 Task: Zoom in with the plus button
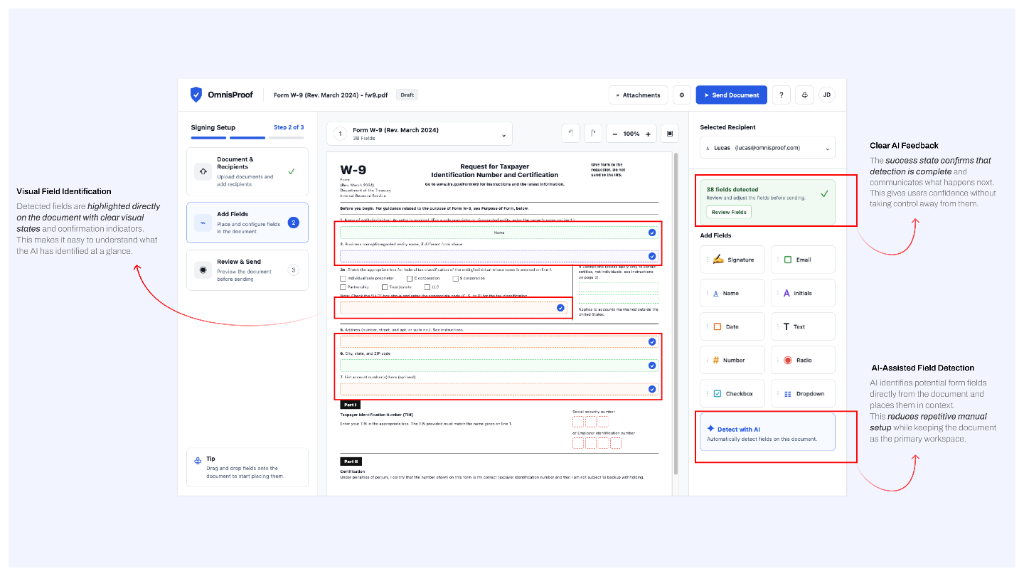(x=648, y=134)
